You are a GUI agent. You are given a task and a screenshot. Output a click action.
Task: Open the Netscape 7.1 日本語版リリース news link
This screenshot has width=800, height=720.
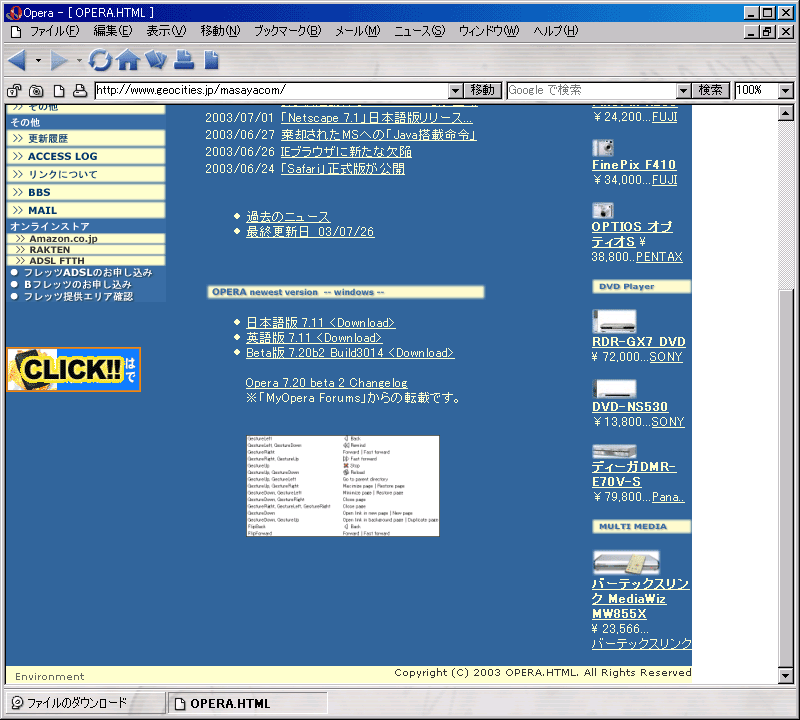377,118
